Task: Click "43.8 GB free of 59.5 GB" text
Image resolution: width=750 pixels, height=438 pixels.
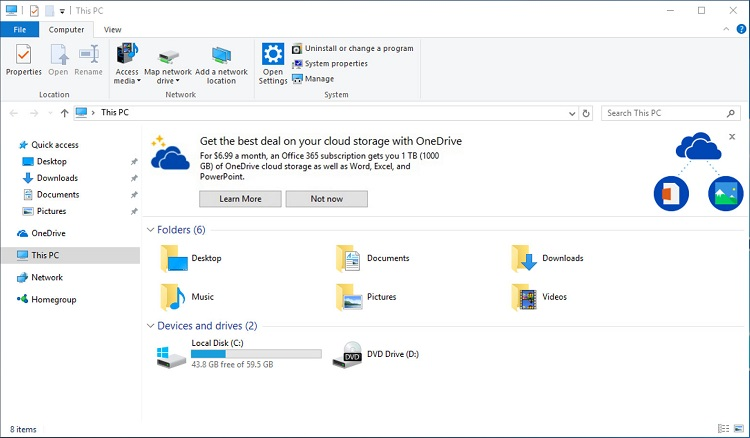Action: (232, 365)
